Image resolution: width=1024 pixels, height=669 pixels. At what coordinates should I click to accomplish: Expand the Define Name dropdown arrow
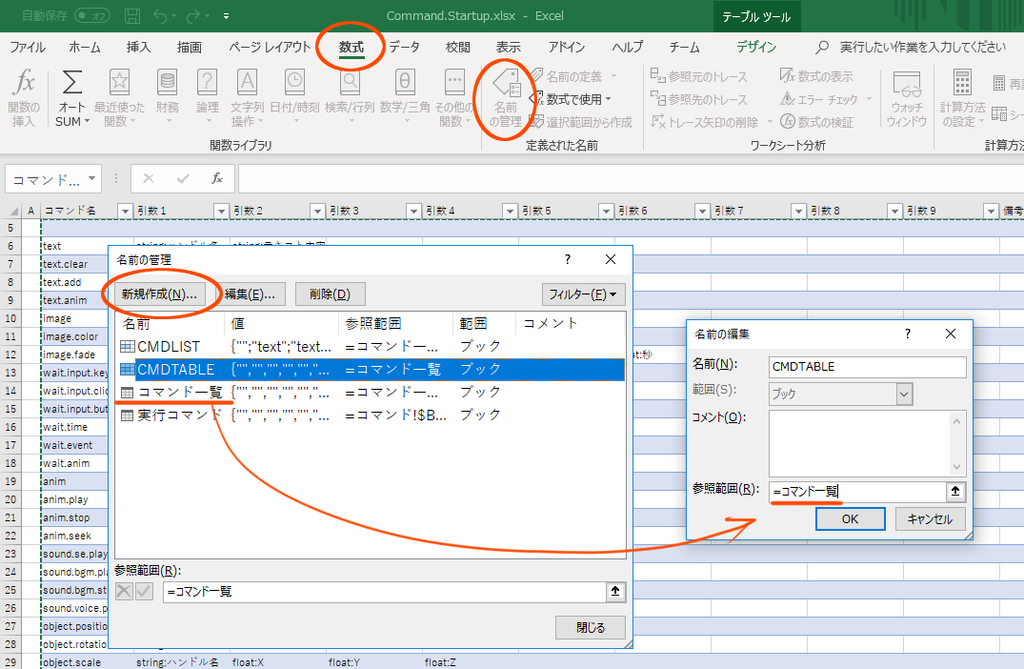614,76
